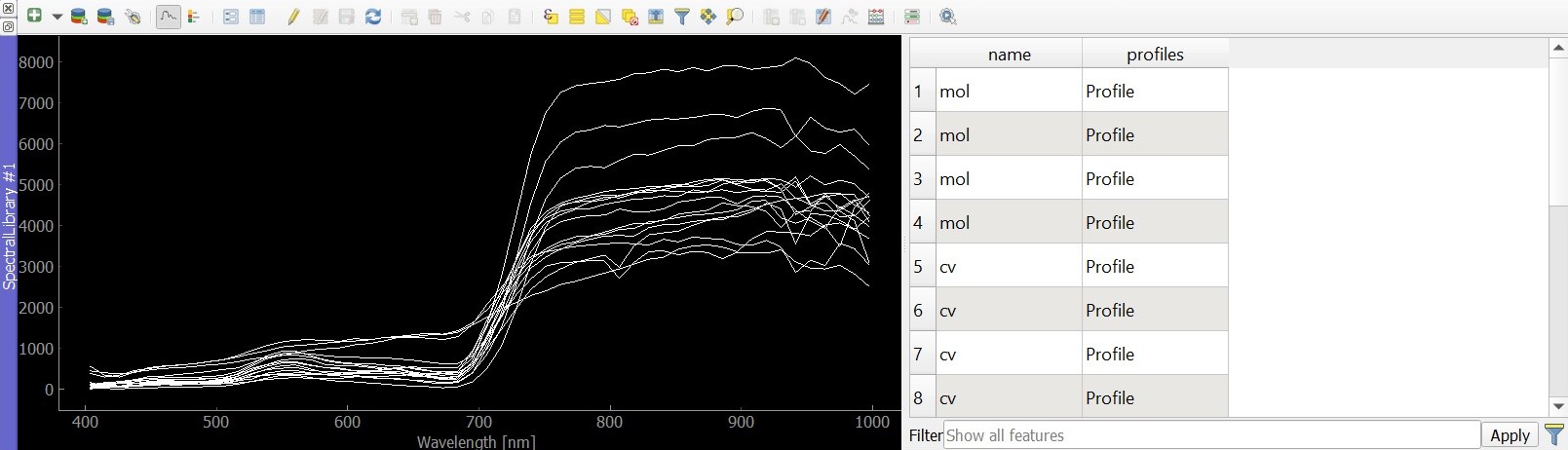Click the table scrollbar down arrow
The image size is (1568, 450).
(x=1557, y=406)
